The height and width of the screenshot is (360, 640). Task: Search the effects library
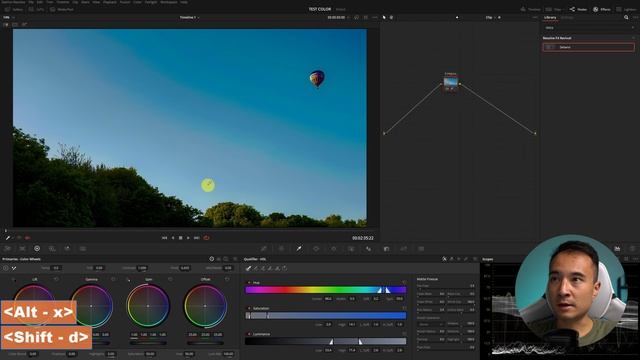click(x=626, y=18)
